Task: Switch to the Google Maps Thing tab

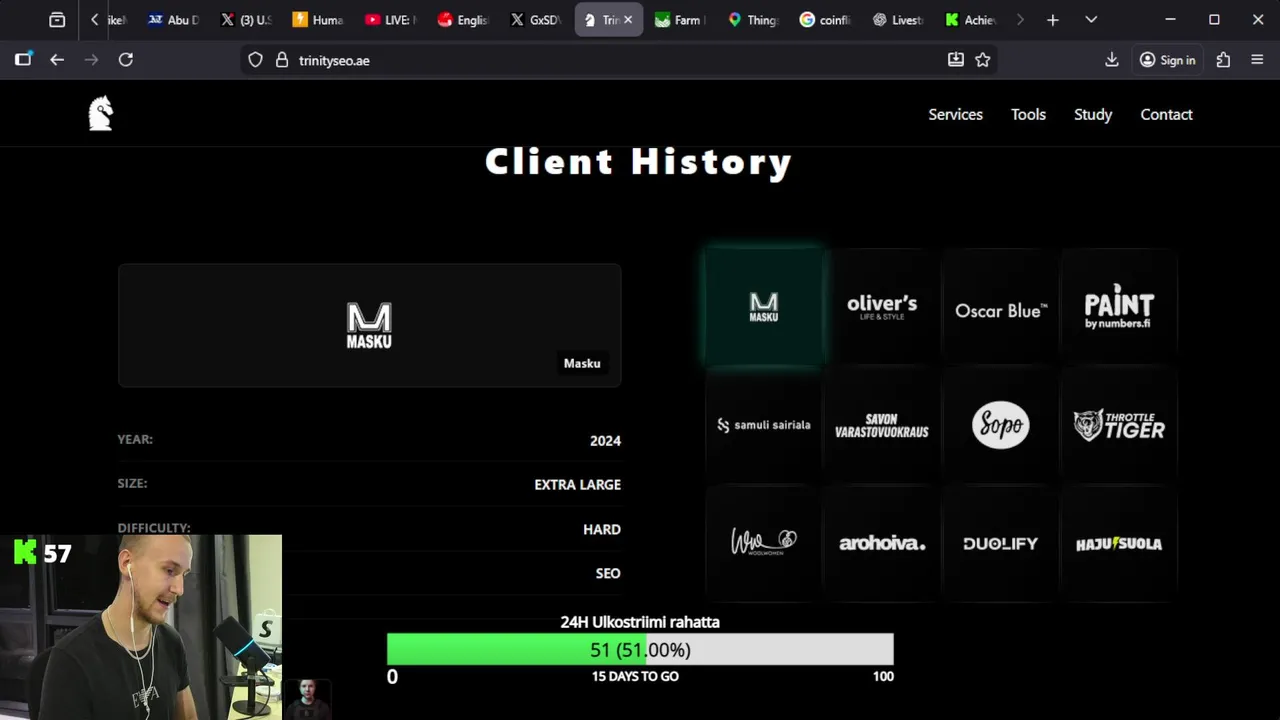Action: click(753, 20)
